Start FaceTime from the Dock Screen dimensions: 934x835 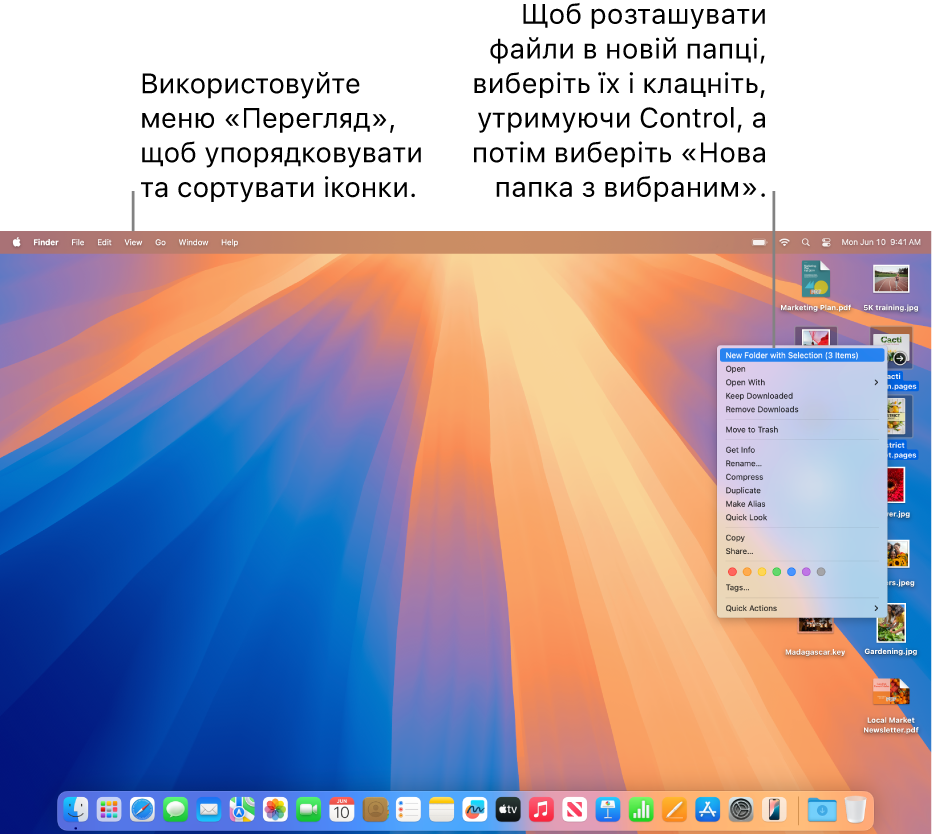click(309, 810)
